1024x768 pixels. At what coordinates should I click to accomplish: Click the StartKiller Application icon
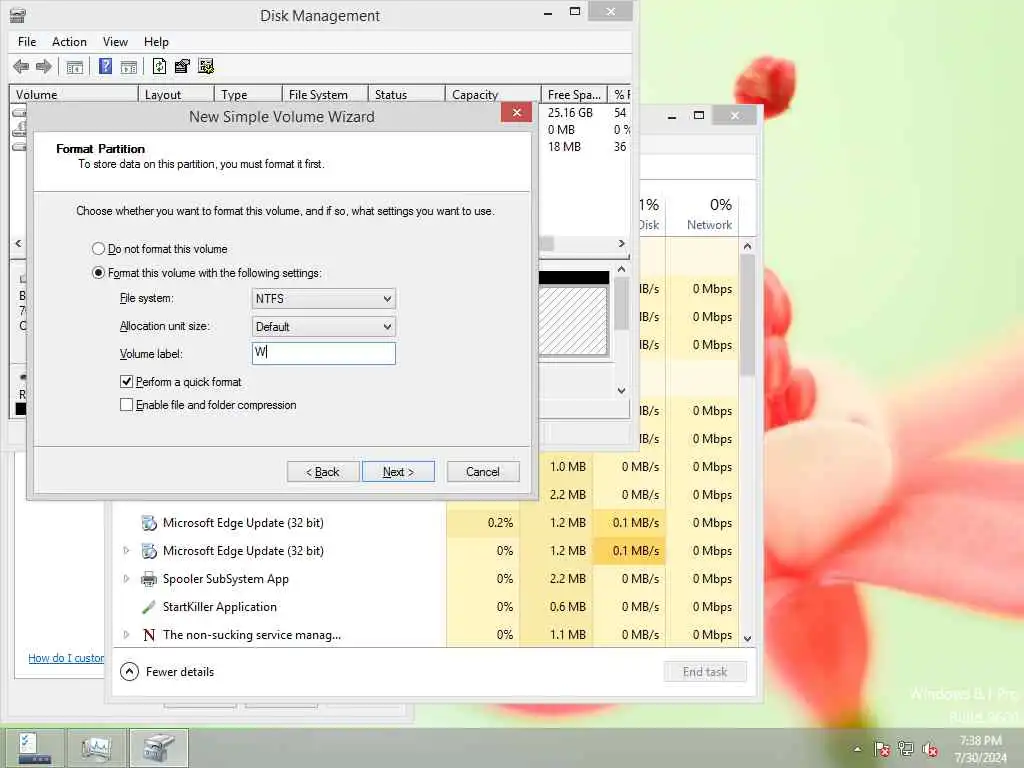149,607
